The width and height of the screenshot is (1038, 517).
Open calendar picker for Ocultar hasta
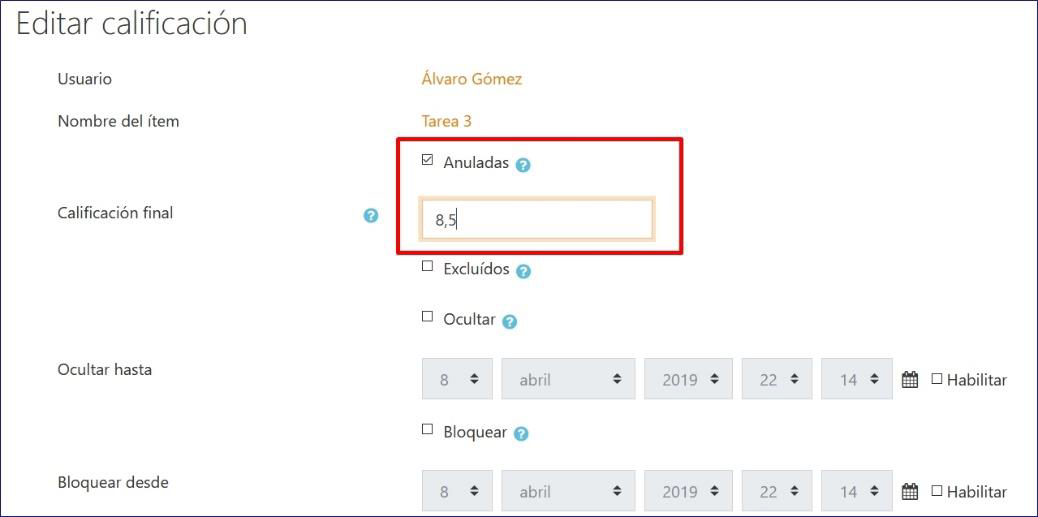910,380
